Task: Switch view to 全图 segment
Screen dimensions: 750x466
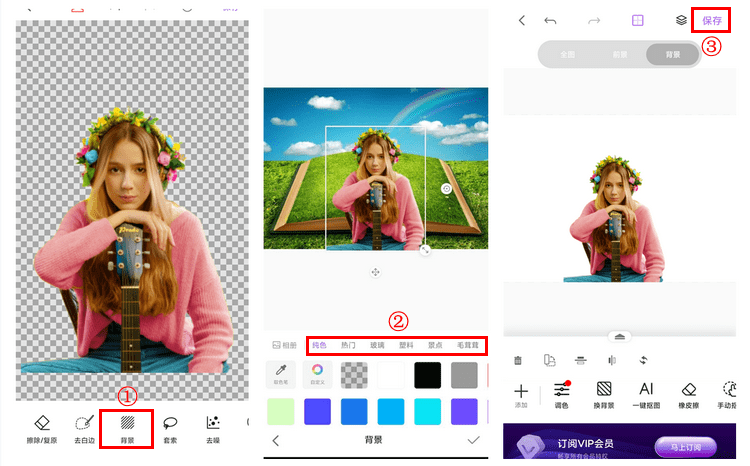Action: click(x=566, y=54)
